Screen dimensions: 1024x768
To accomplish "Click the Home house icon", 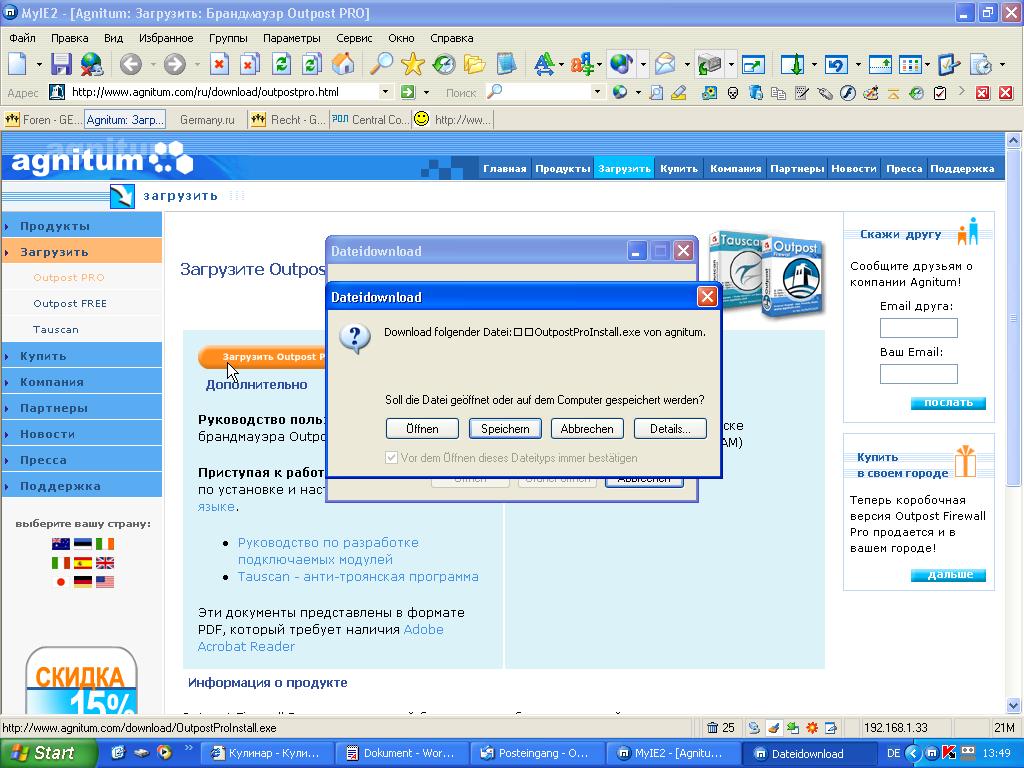I will click(343, 64).
